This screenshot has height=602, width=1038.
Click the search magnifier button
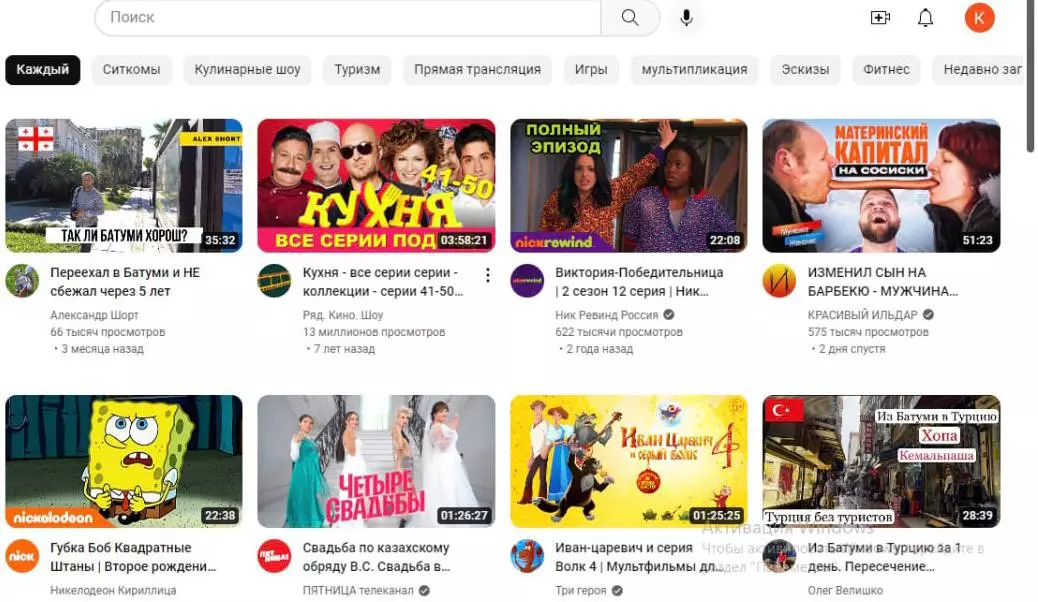tap(630, 17)
